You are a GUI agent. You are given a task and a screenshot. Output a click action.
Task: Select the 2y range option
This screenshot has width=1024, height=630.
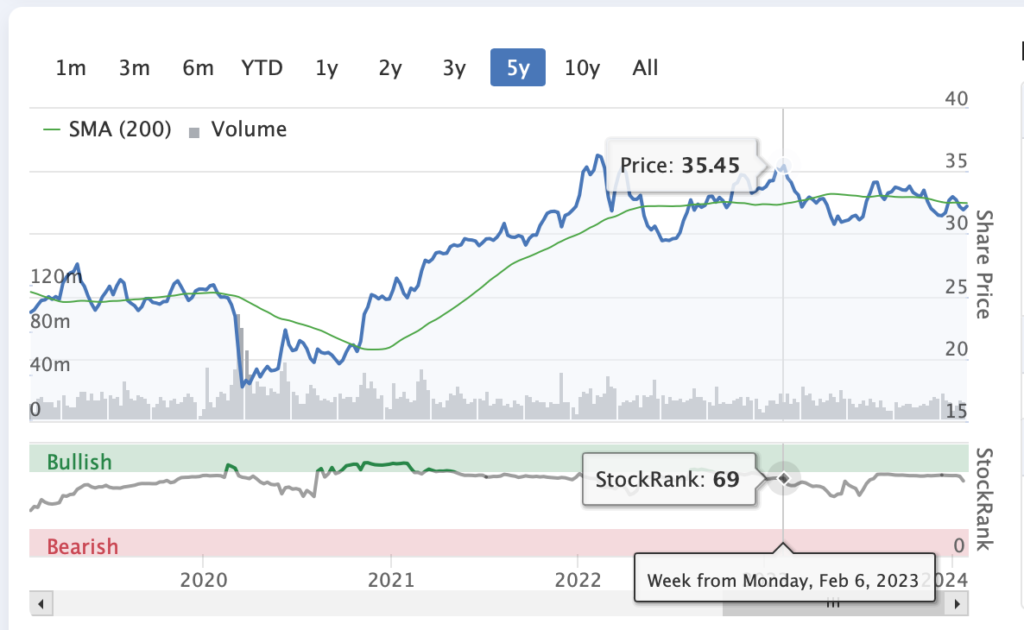coord(390,68)
